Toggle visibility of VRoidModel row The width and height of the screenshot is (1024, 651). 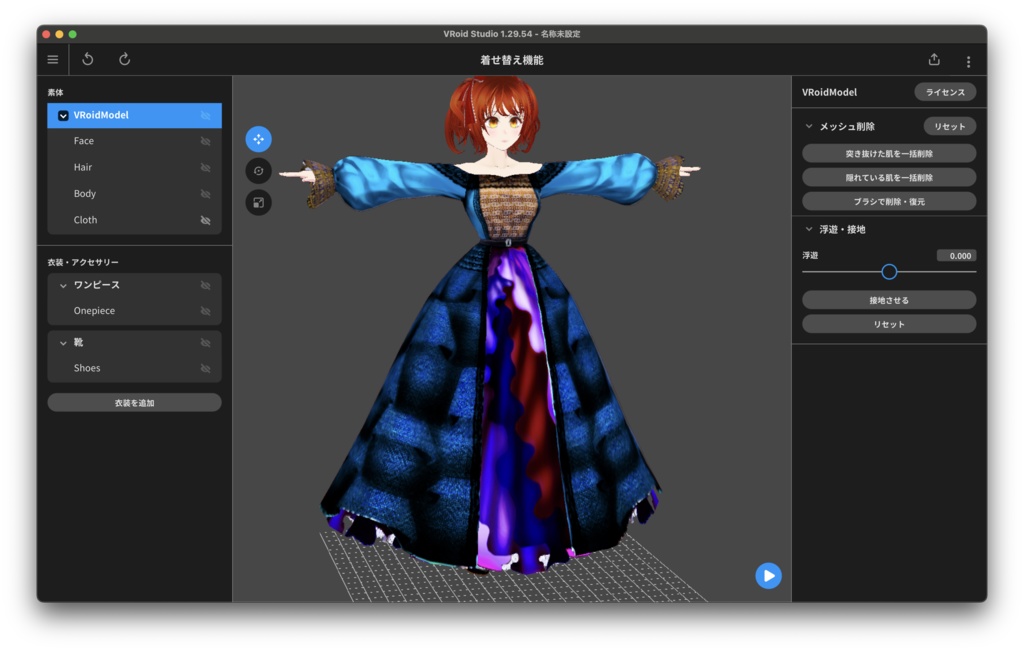[x=205, y=116]
